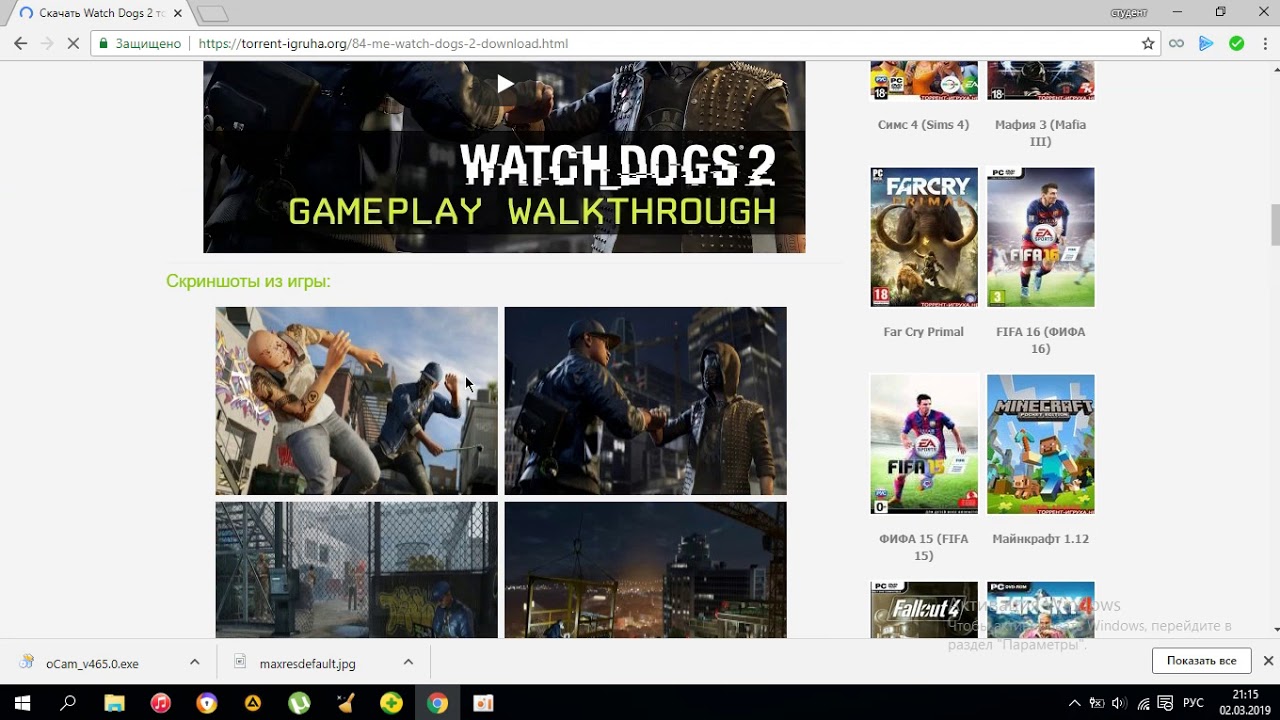Open the iTunes music taskbar icon
Image resolution: width=1280 pixels, height=720 pixels.
160,703
